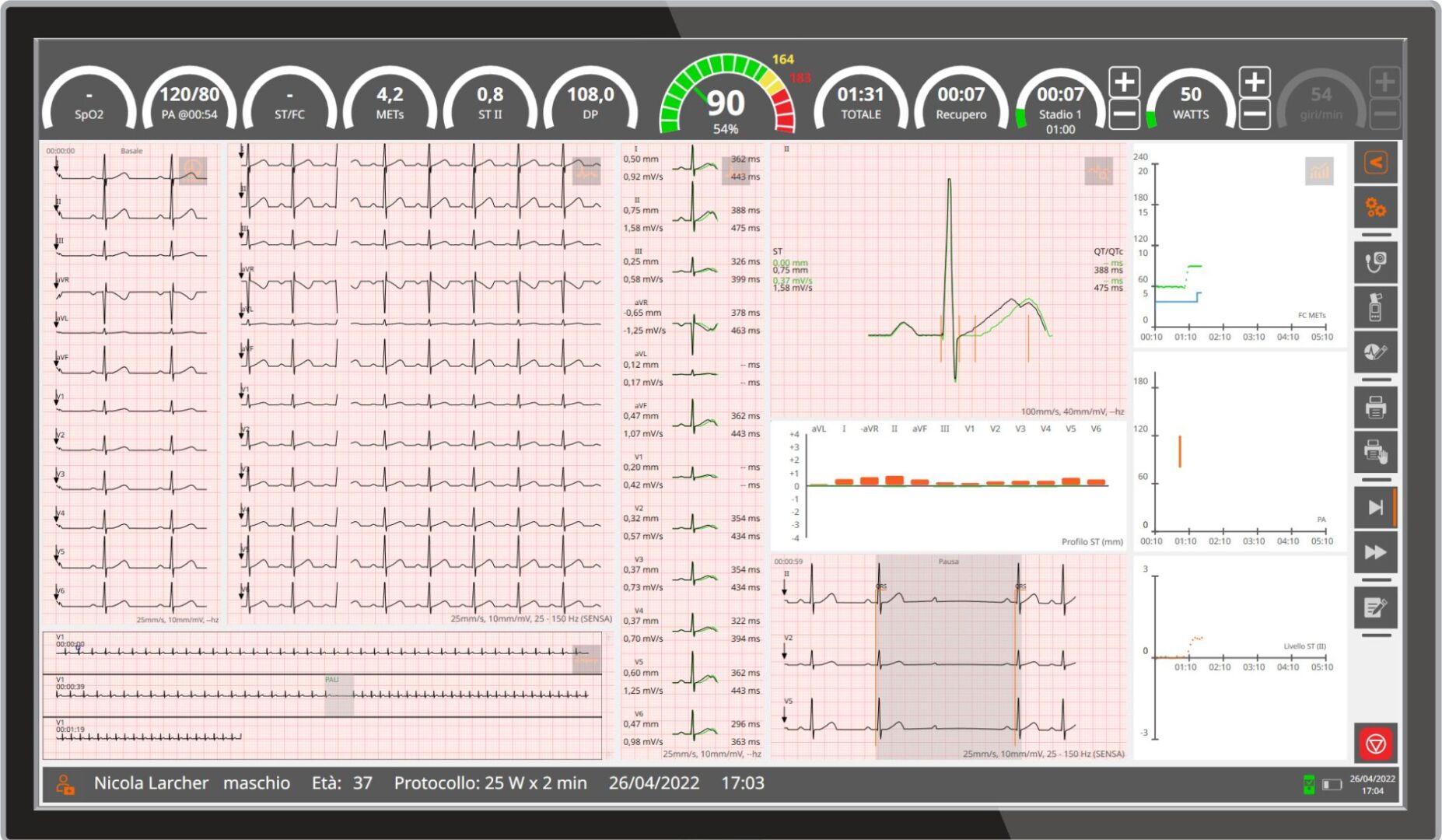Print the report using the printer icon
Viewport: 1442px width, 840px height.
click(1375, 408)
